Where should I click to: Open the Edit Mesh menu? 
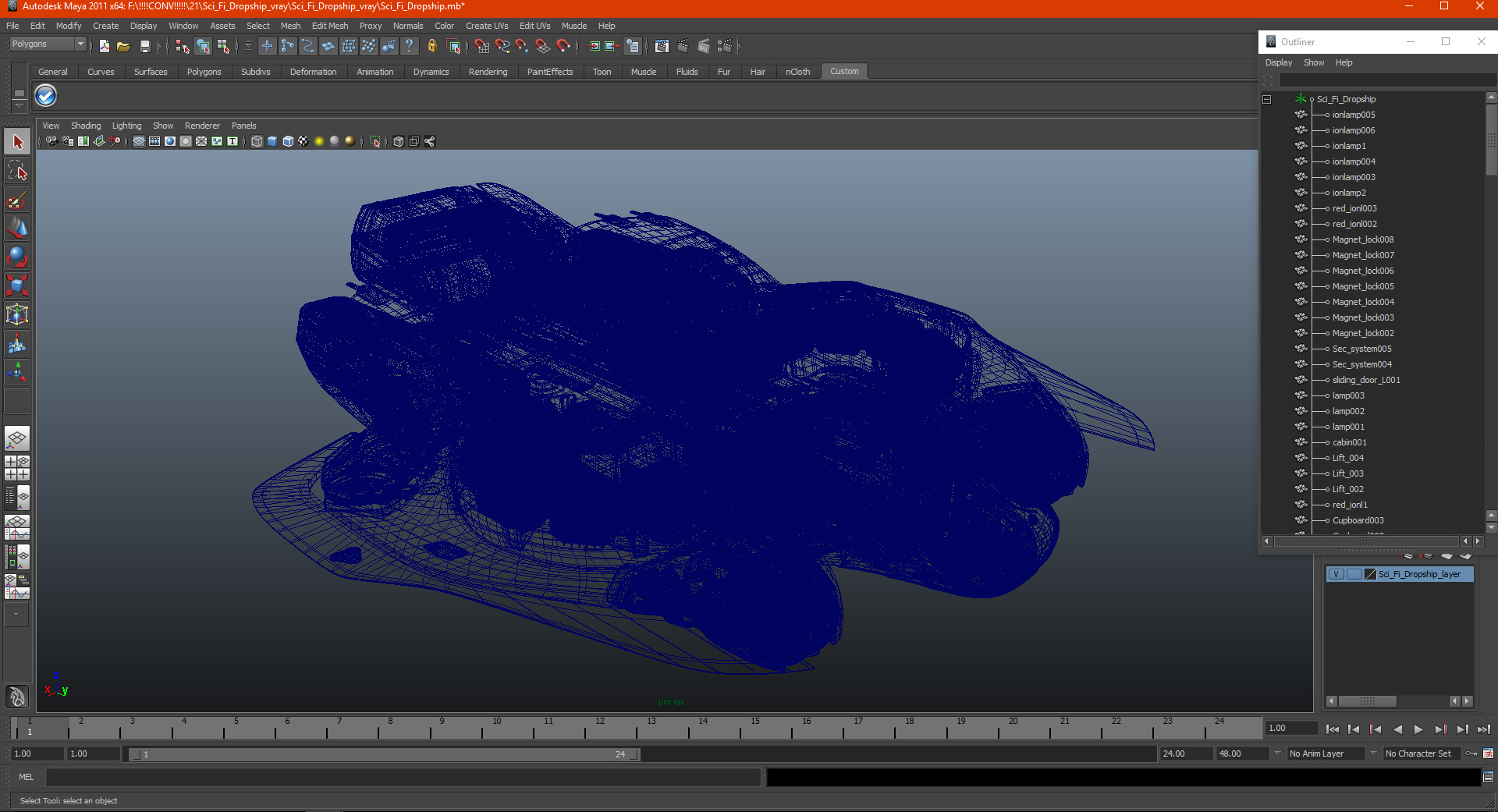[x=330, y=26]
